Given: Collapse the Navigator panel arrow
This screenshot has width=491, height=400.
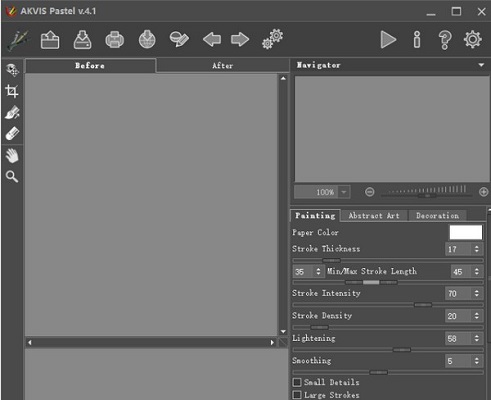Looking at the screenshot, I should click(481, 65).
